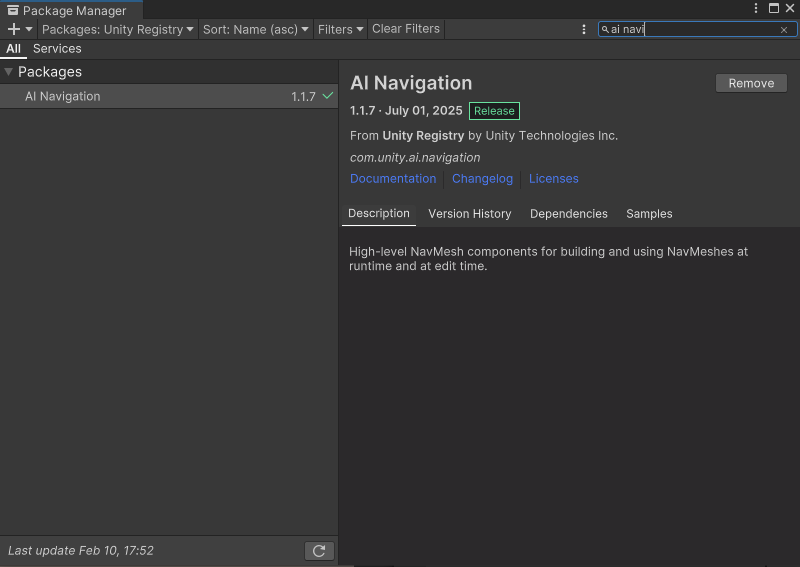Screen dimensions: 800x567
Task: Click the Remove button
Action: (x=751, y=83)
